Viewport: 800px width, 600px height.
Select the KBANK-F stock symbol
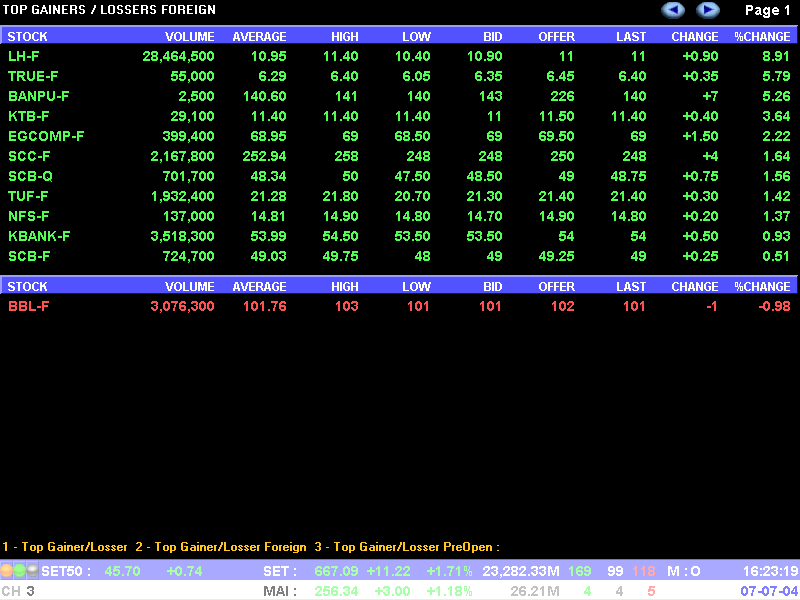[x=39, y=236]
